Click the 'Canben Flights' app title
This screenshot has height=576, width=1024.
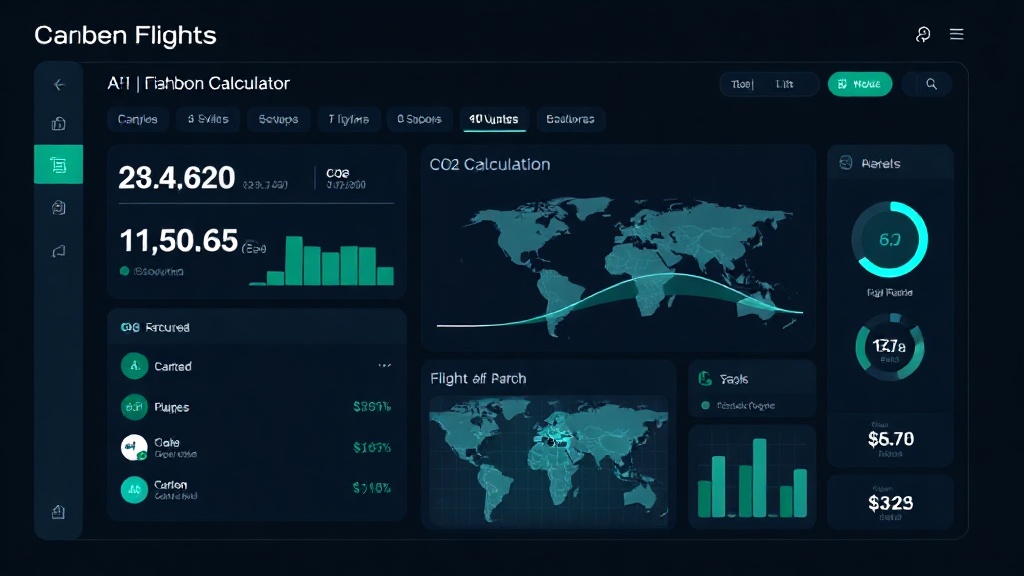click(125, 35)
